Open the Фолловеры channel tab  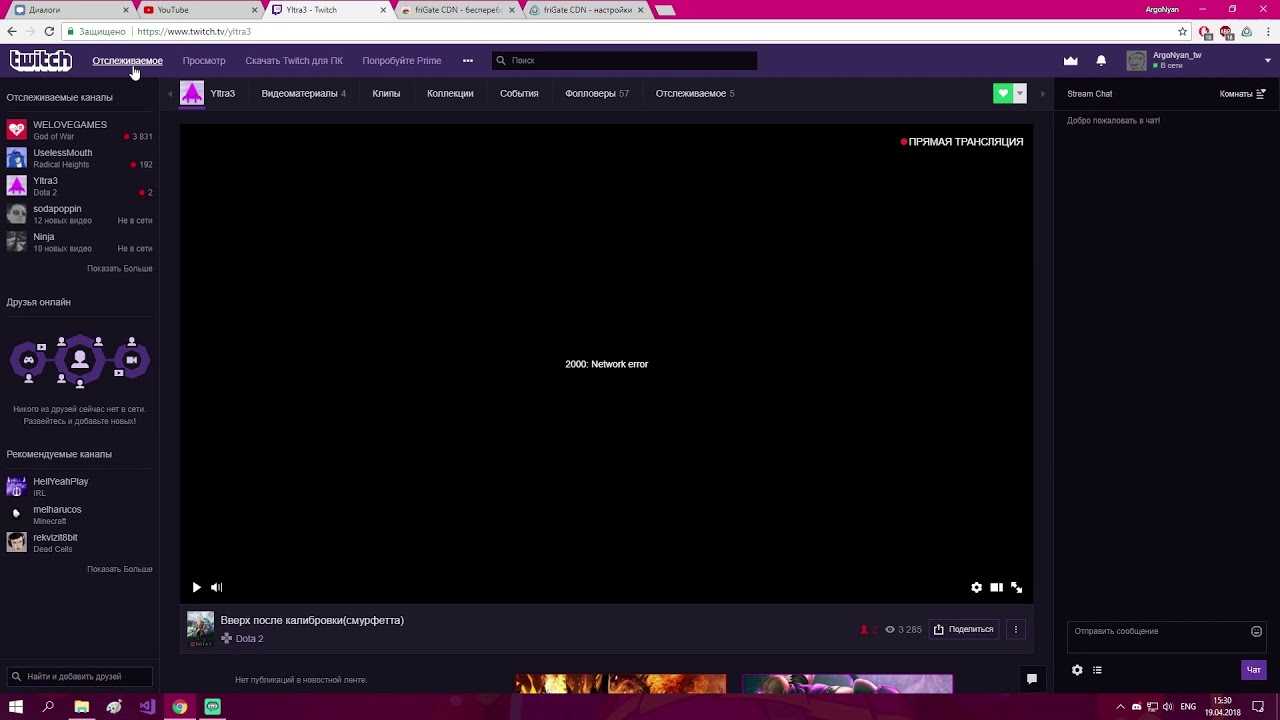[x=597, y=94]
